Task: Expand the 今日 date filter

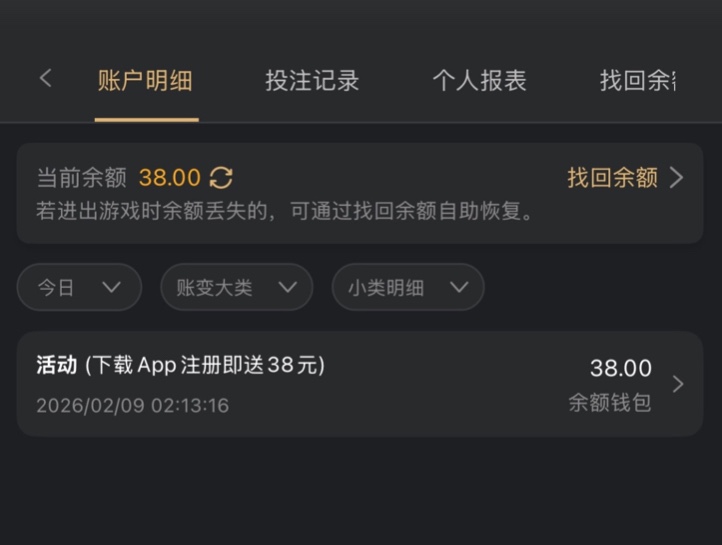Action: [79, 288]
